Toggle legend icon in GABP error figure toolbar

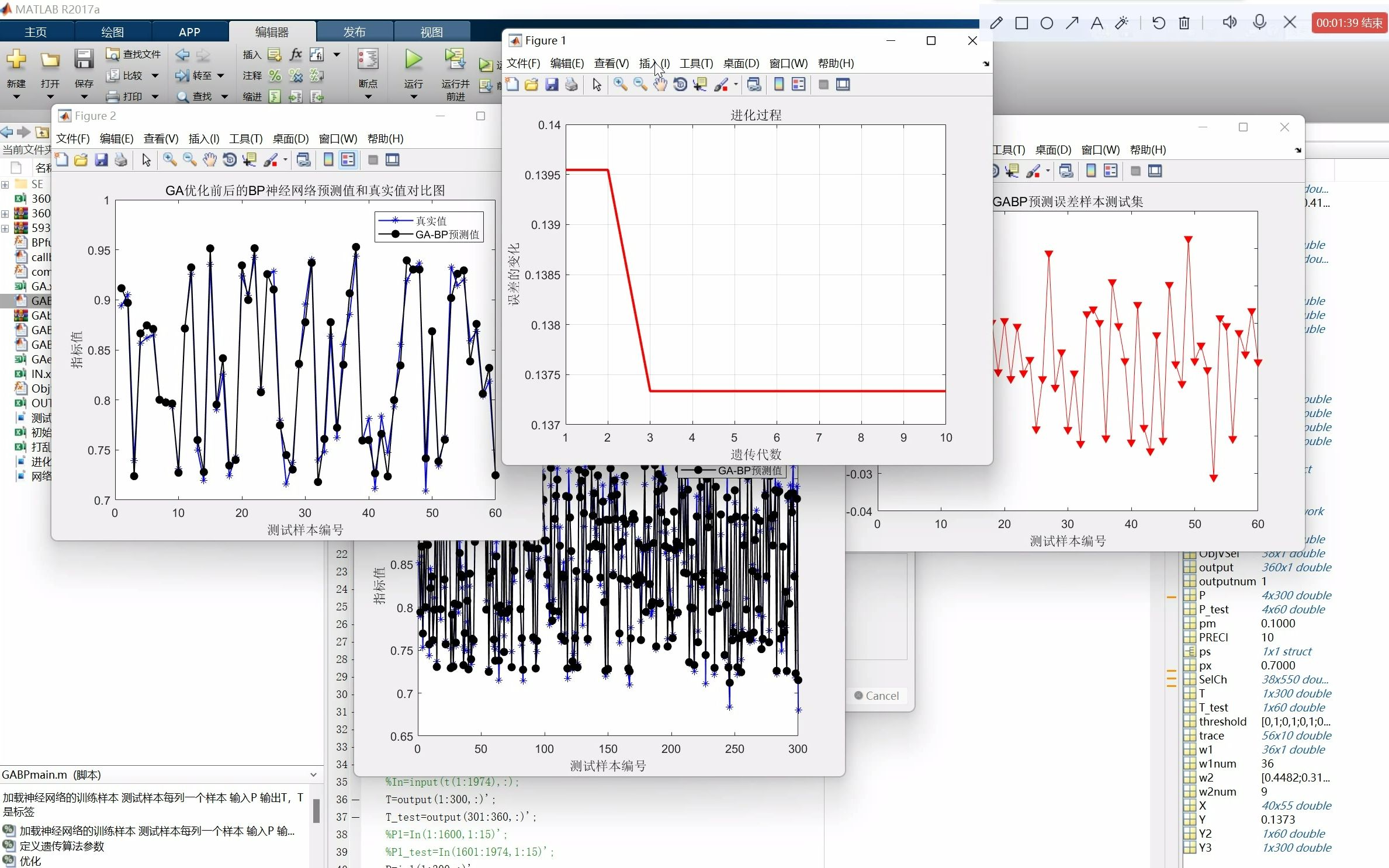point(1110,171)
